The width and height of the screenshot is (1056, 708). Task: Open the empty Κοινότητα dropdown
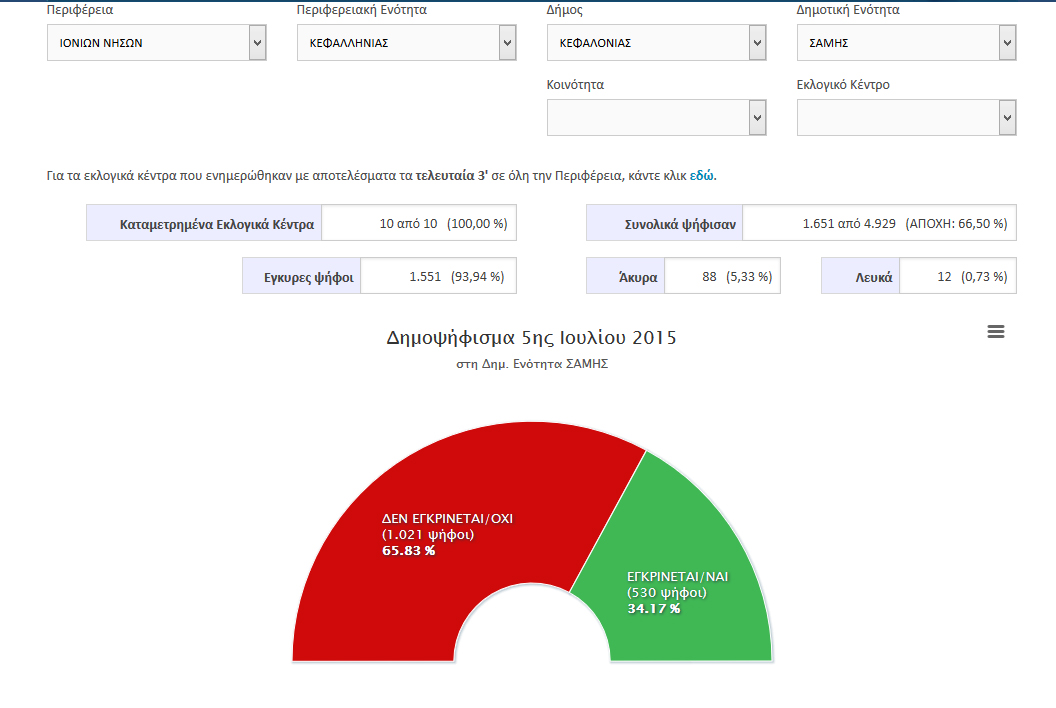(657, 118)
